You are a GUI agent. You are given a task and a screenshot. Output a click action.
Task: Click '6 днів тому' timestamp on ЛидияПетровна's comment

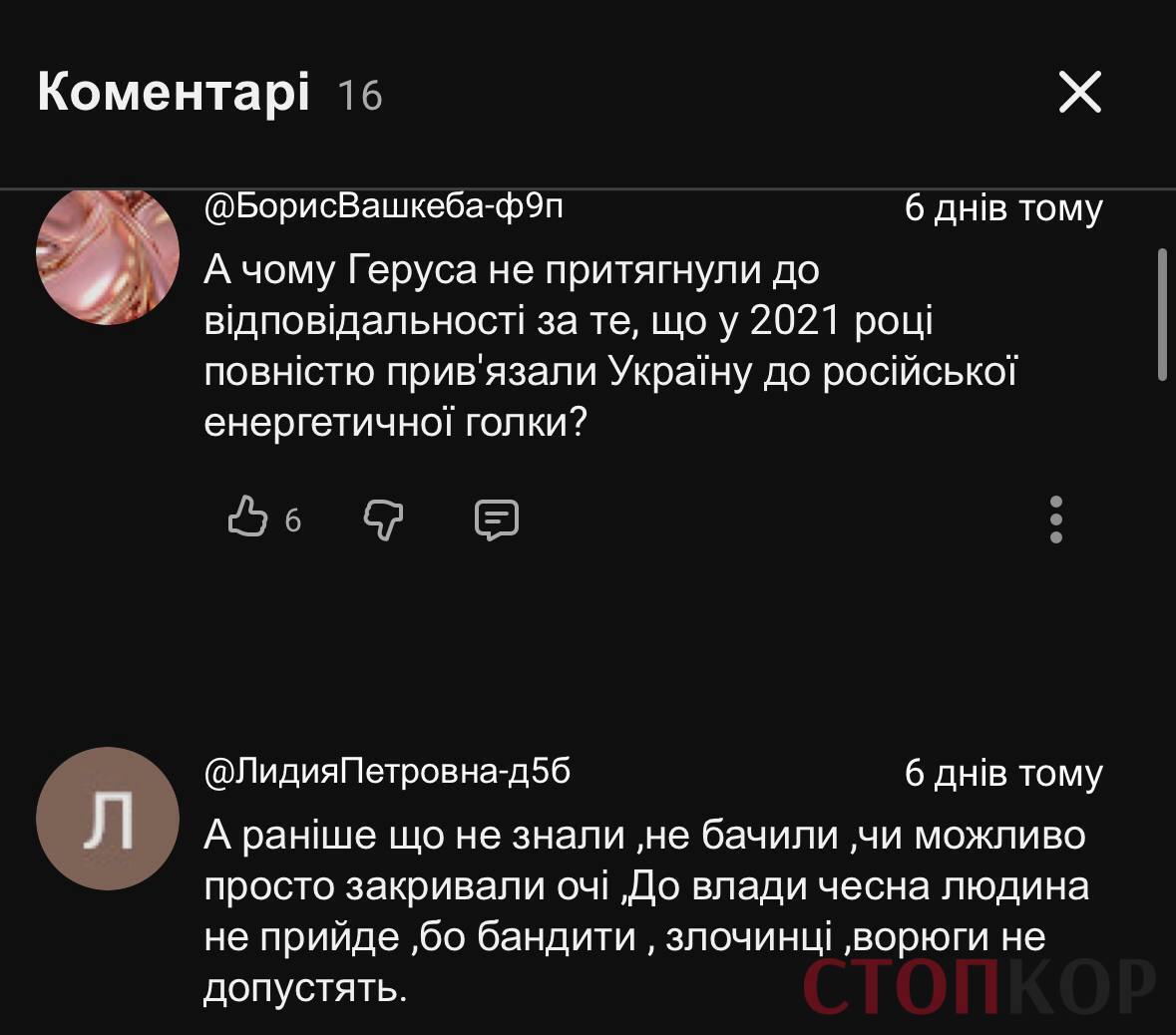1004,771
